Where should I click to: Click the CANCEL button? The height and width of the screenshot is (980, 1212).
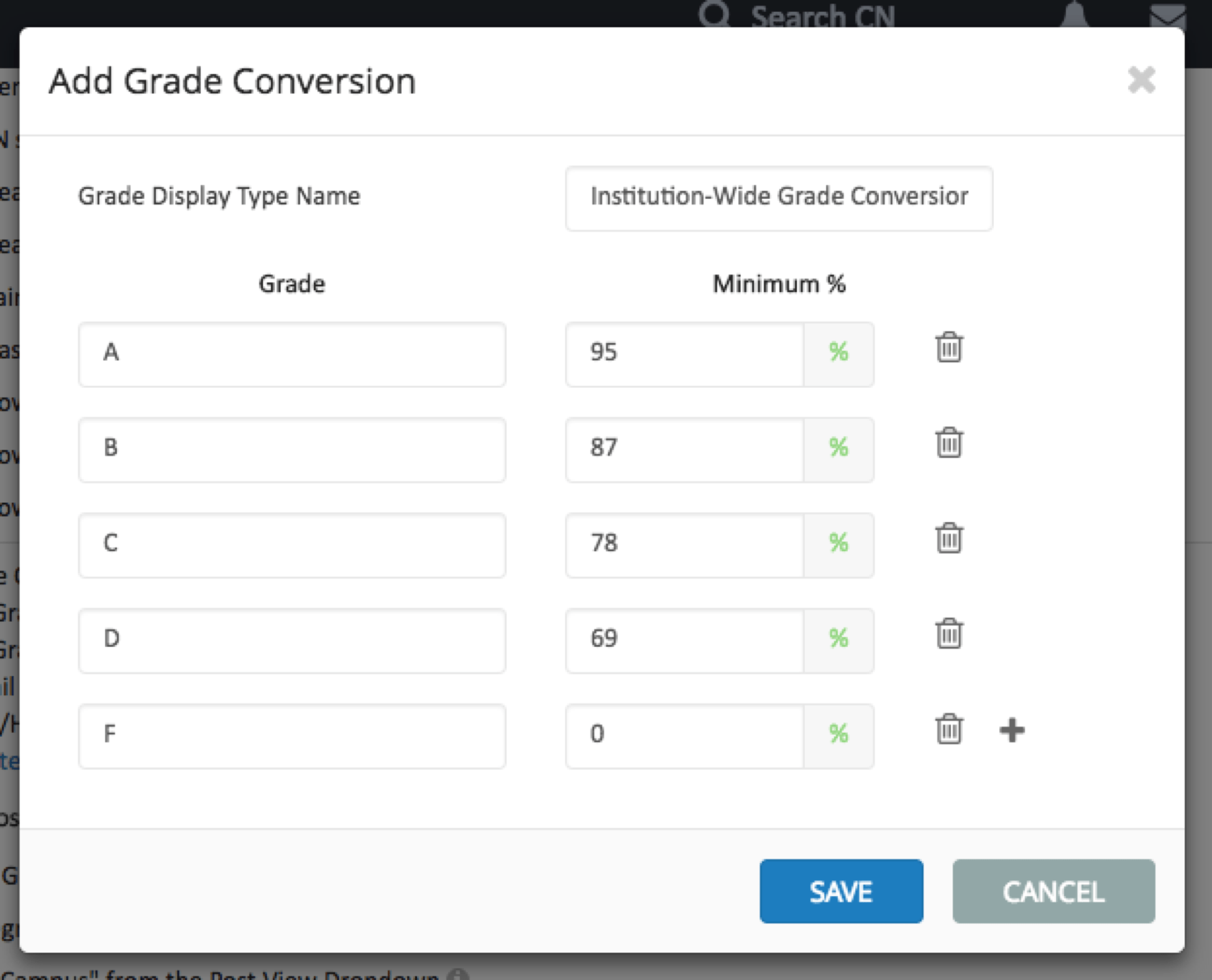point(1053,892)
